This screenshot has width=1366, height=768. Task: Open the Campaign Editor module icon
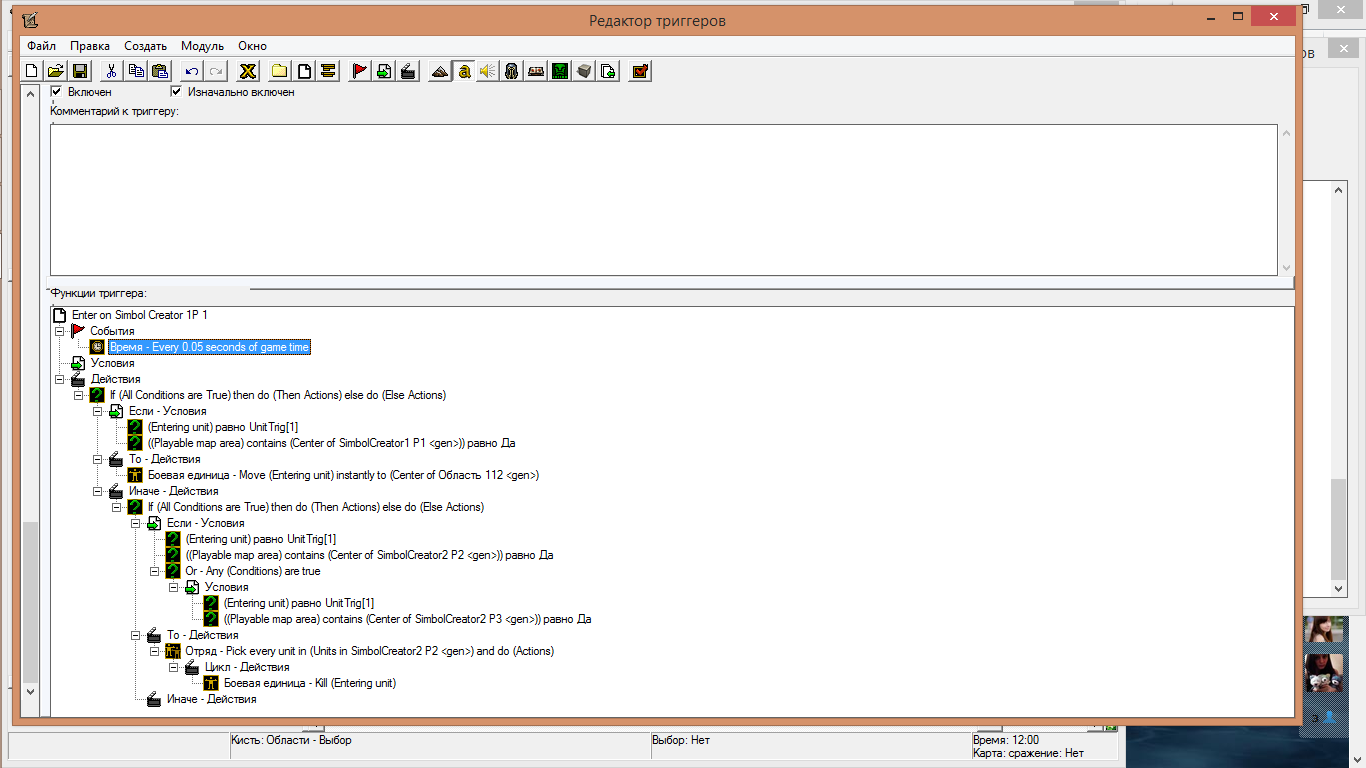point(536,71)
